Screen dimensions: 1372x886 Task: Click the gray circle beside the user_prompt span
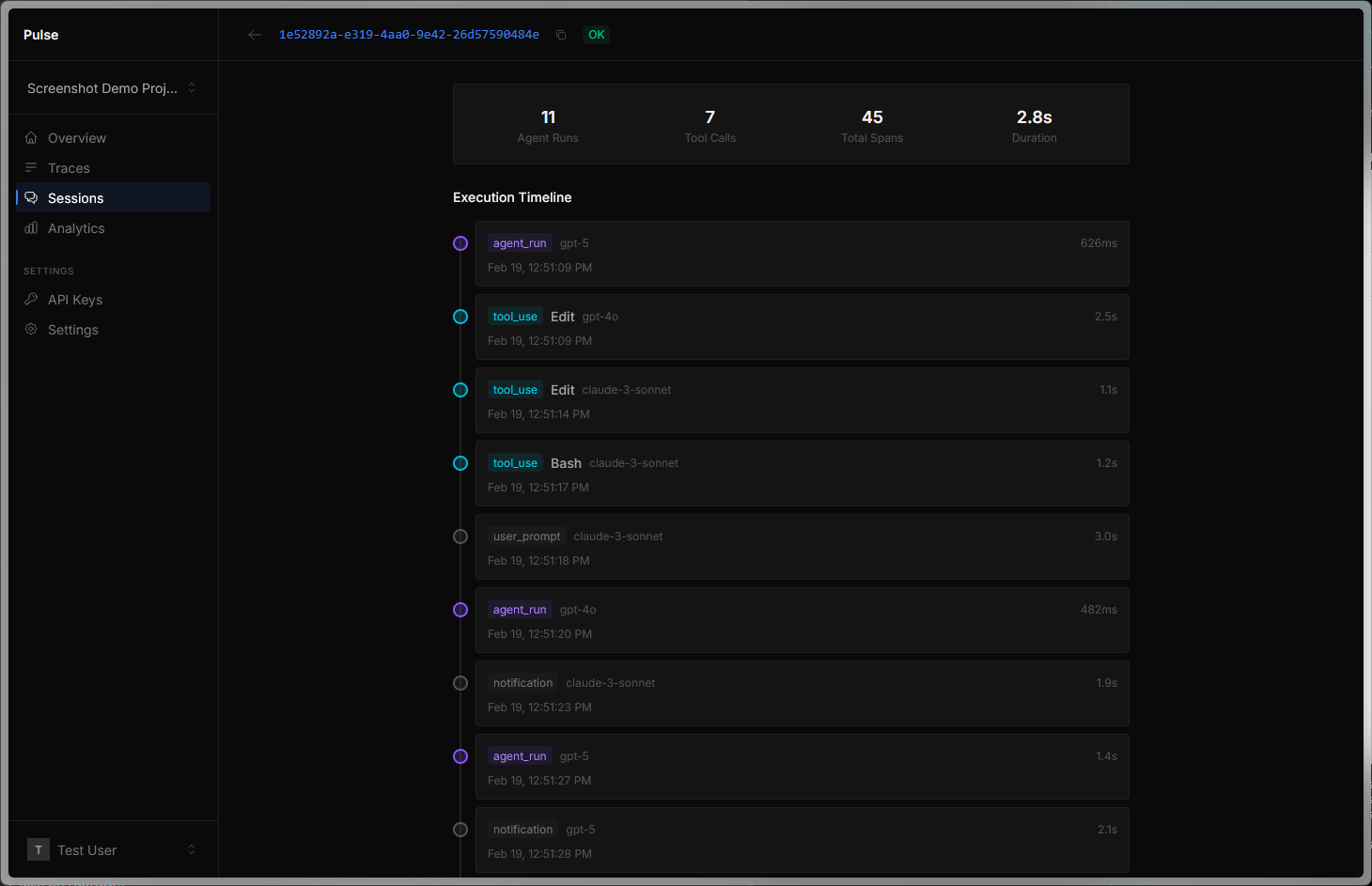(460, 536)
